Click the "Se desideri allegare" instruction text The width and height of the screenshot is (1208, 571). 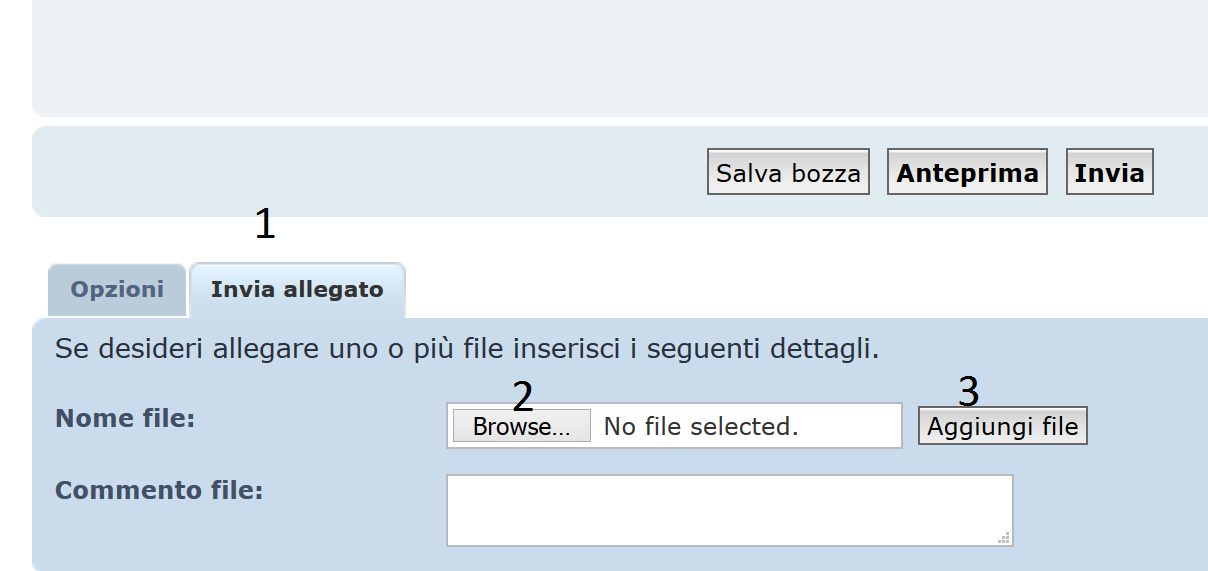point(466,349)
